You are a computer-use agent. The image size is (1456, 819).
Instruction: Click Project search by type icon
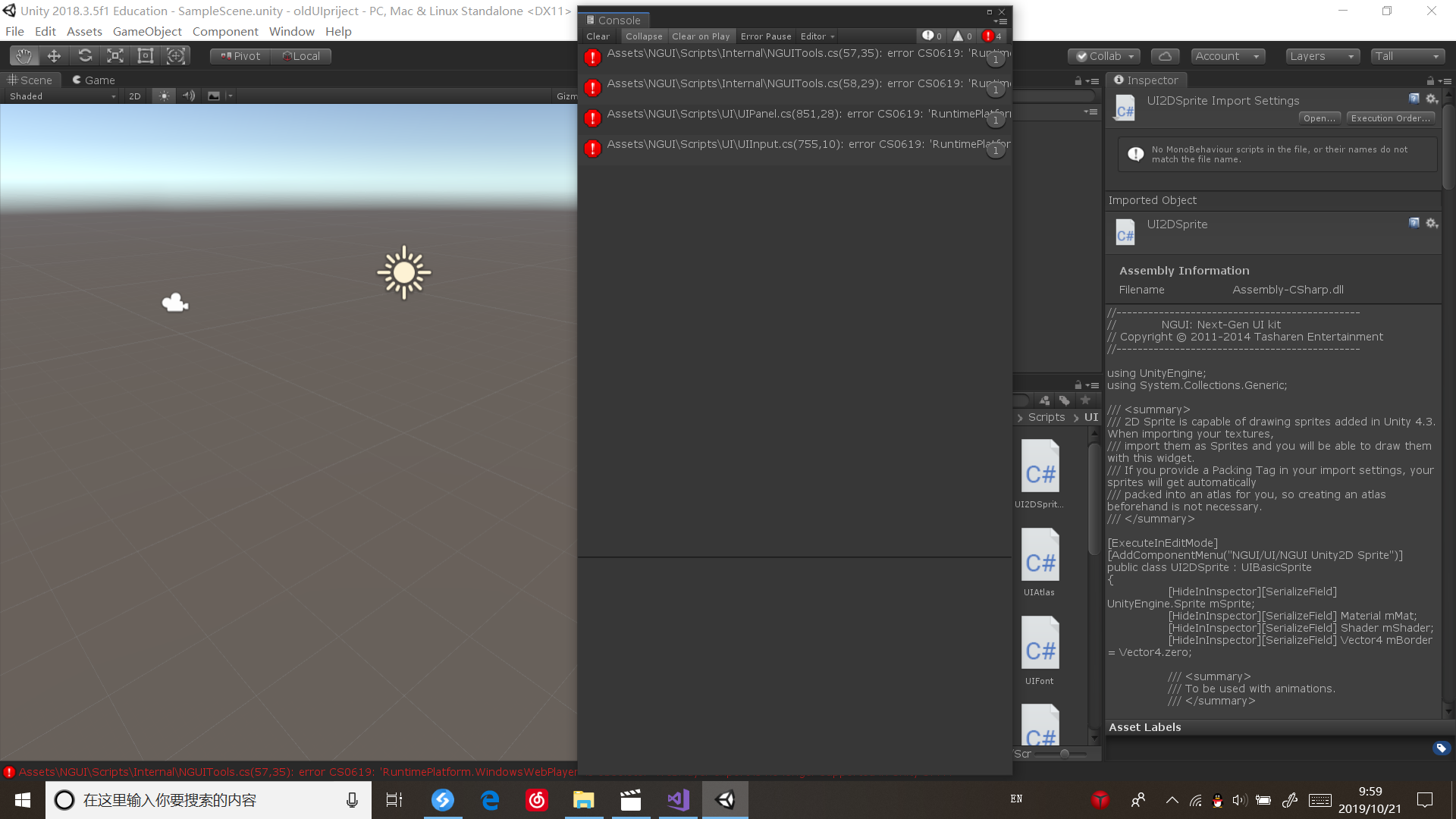[1045, 400]
